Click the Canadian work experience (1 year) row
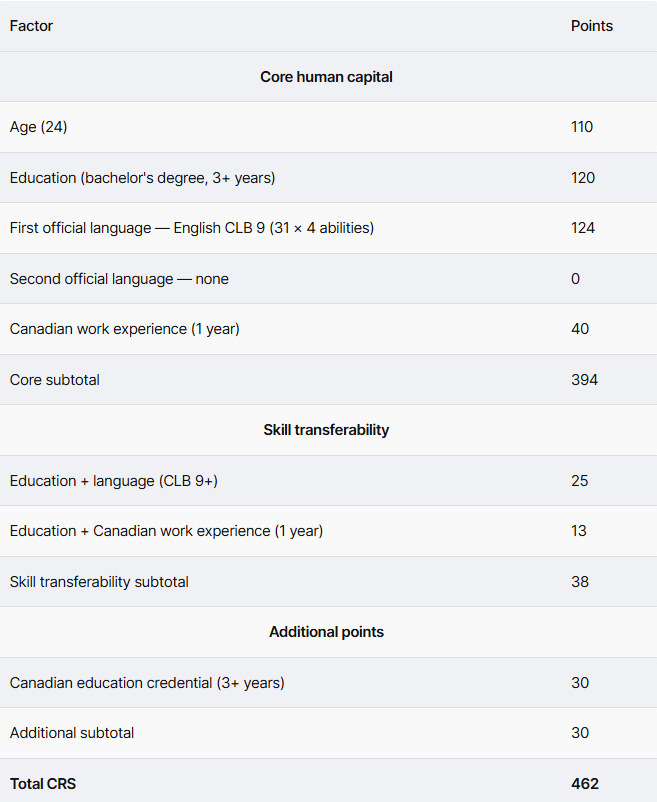Viewport: 657px width, 802px height. 124,329
